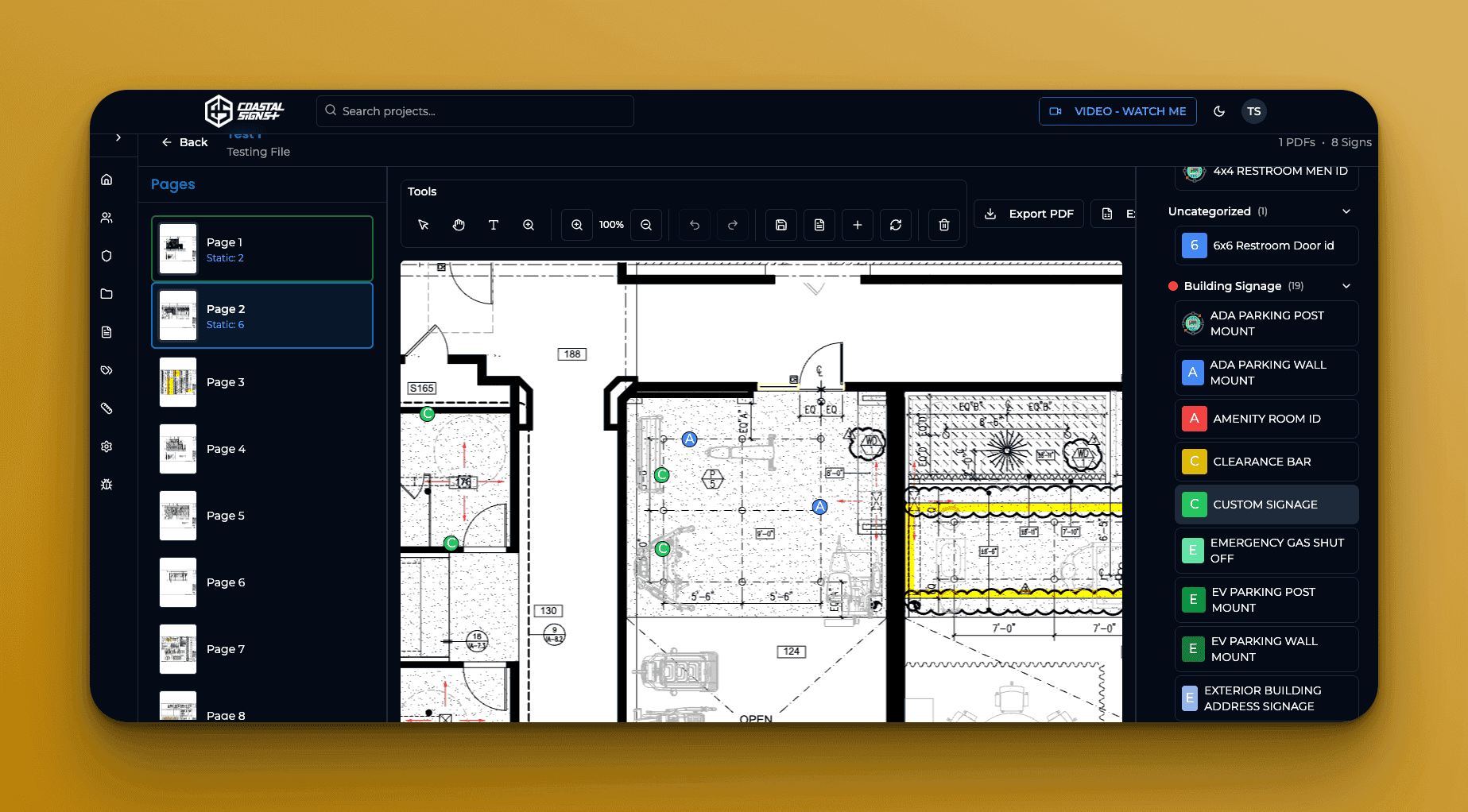1468x812 pixels.
Task: Select Page 3 in pages list
Action: pos(262,382)
